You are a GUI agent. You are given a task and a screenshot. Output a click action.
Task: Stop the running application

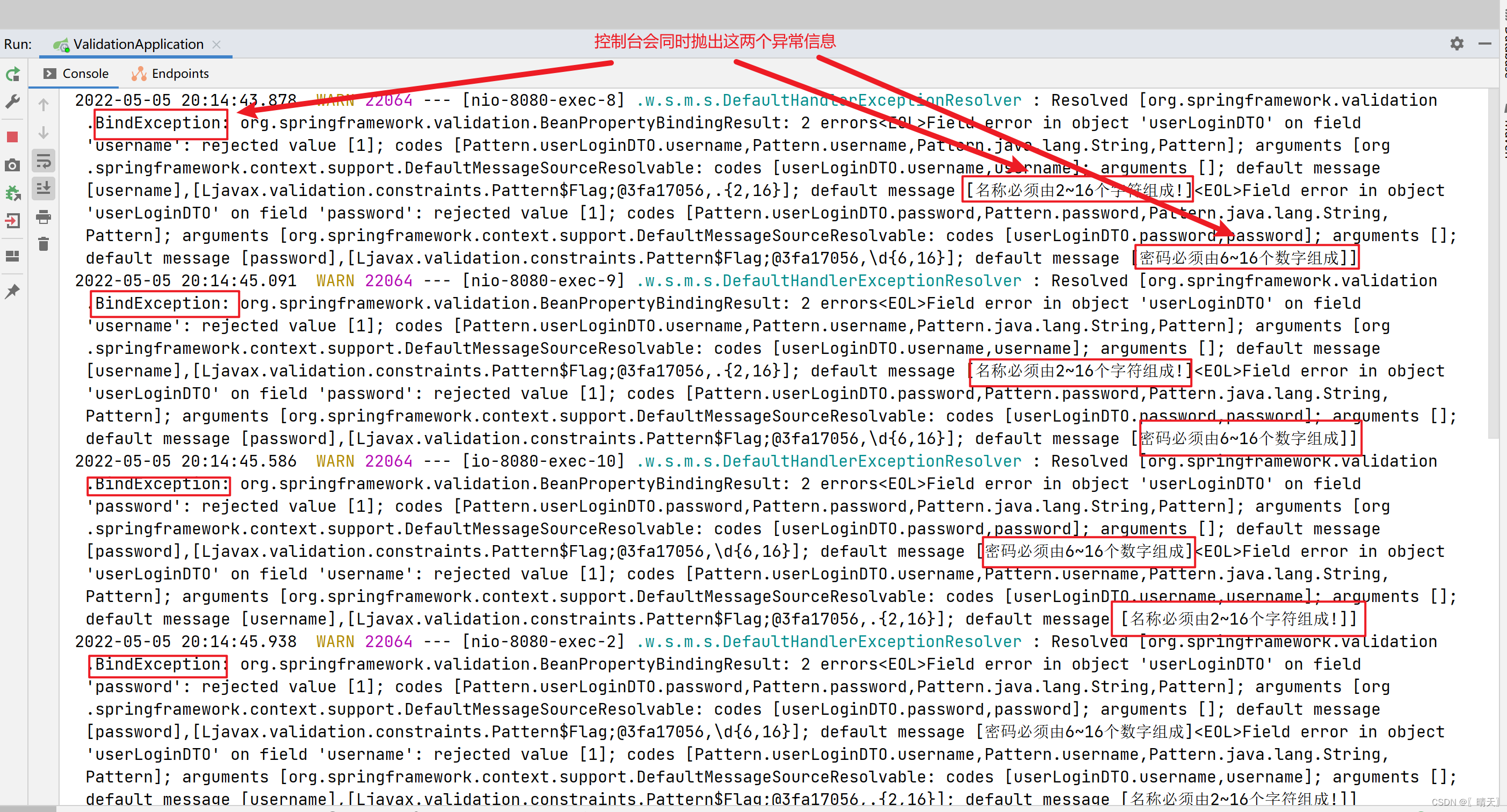coord(12,137)
